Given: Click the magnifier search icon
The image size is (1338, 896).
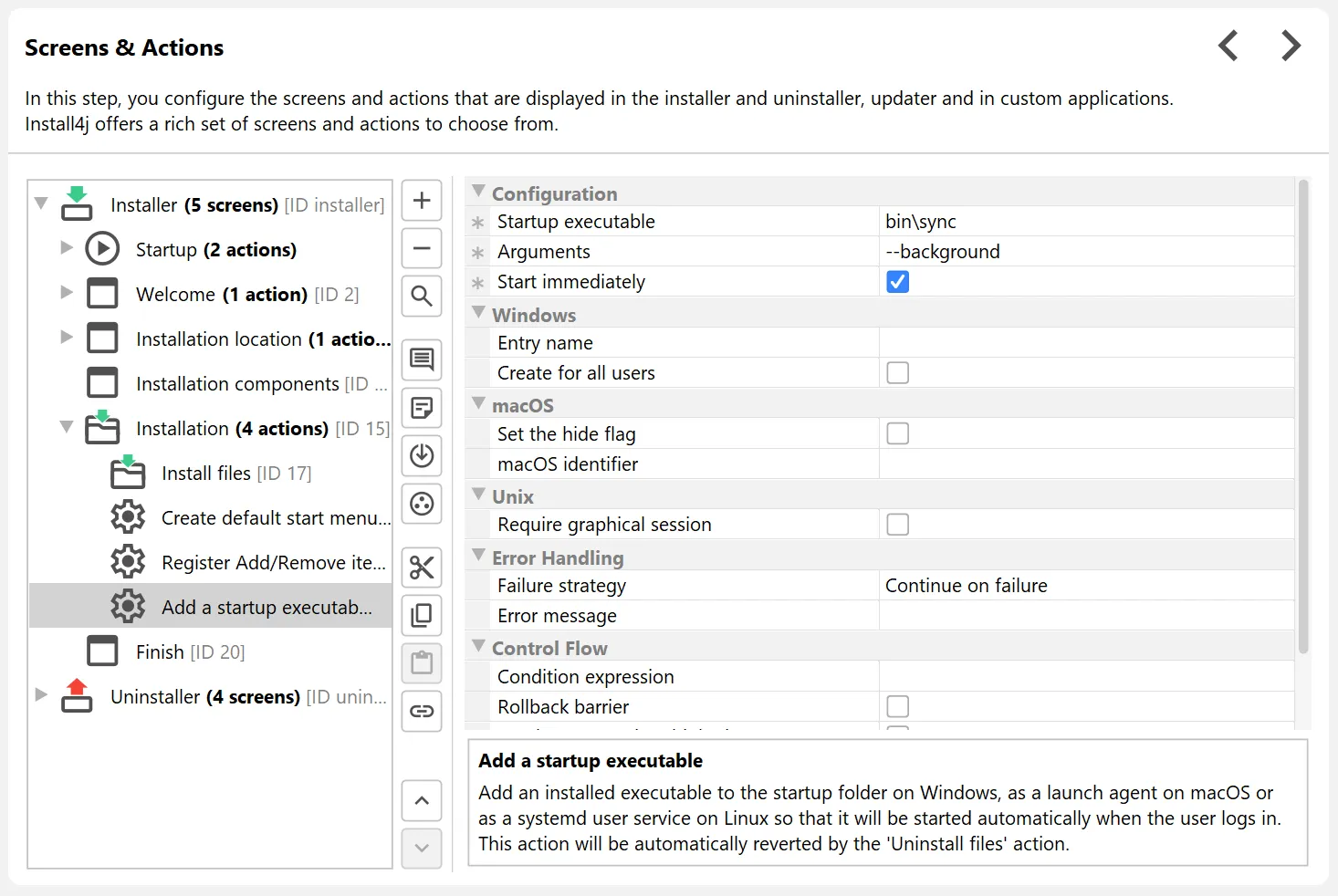Looking at the screenshot, I should pos(422,296).
